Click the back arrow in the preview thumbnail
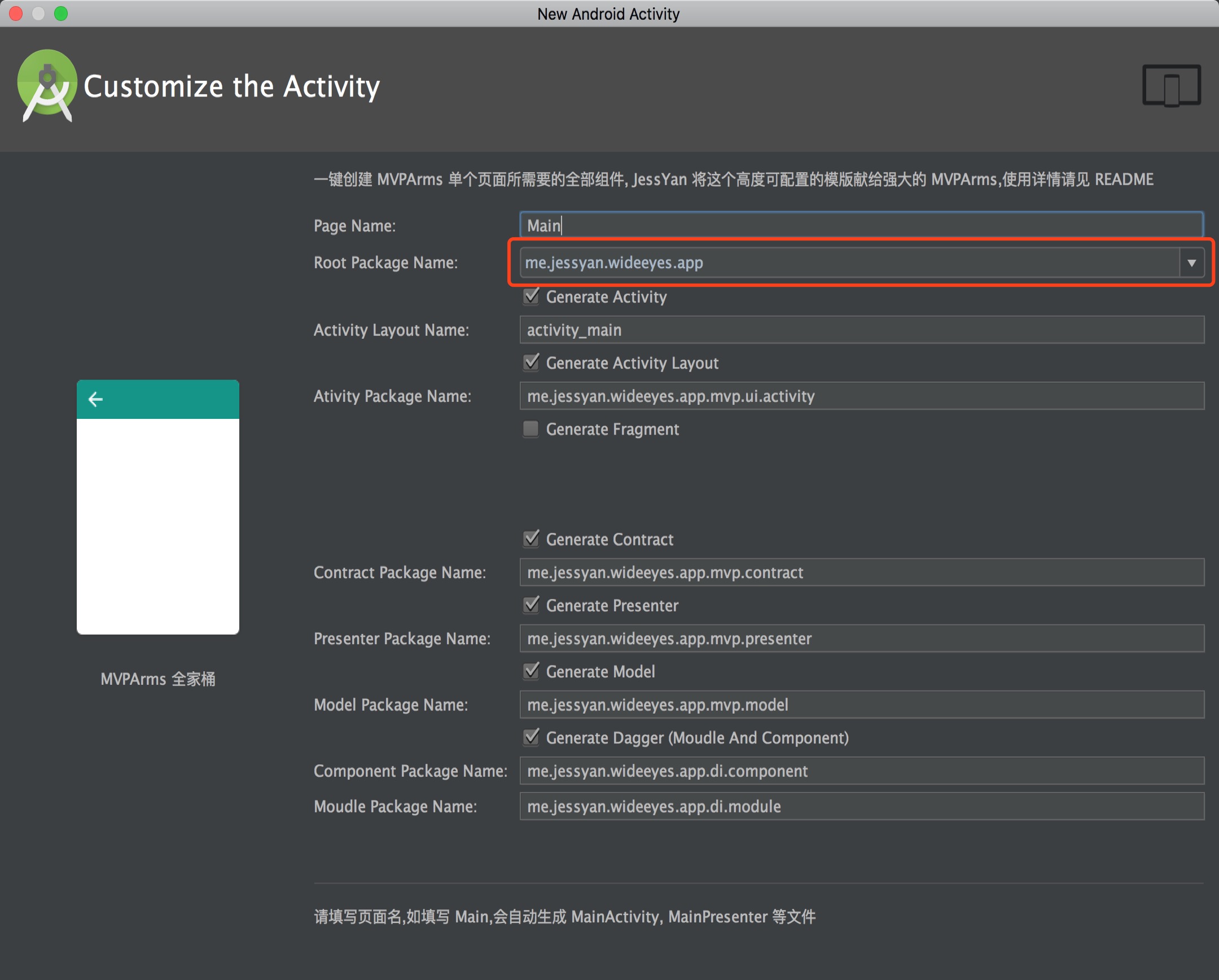1219x980 pixels. (x=95, y=399)
